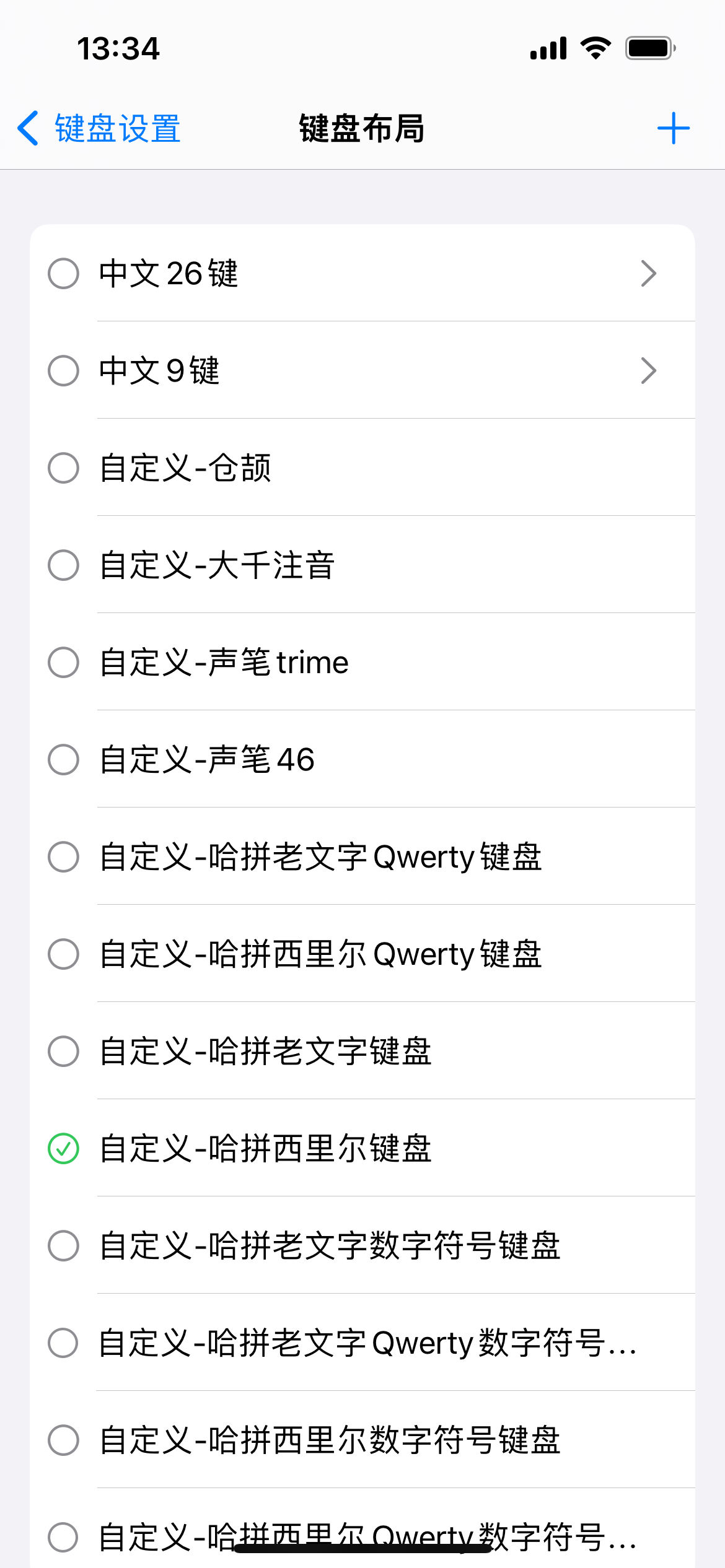This screenshot has width=725, height=1568.
Task: Tap the battery icon in status bar
Action: [x=649, y=48]
